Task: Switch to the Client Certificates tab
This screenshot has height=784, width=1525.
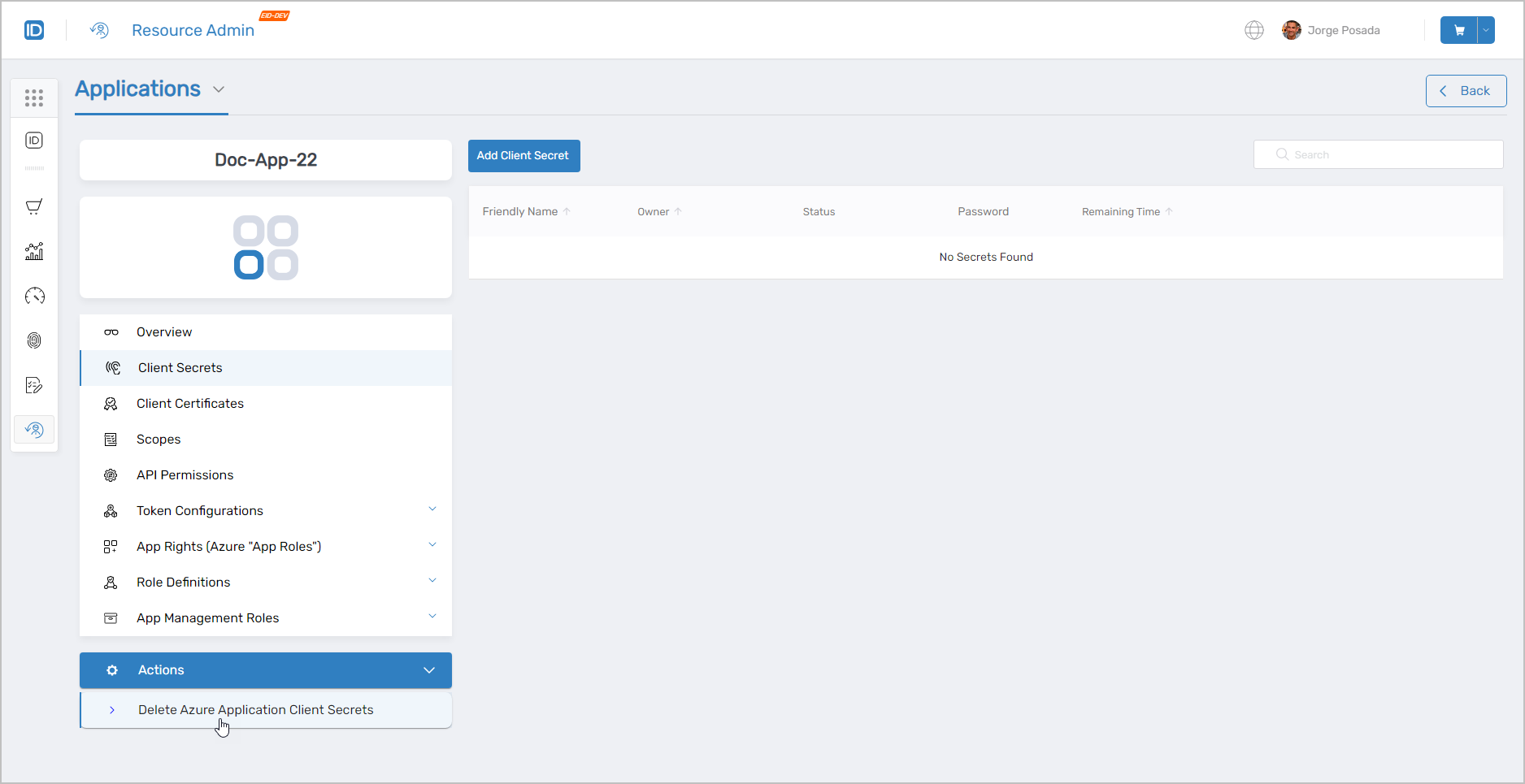Action: coord(189,403)
